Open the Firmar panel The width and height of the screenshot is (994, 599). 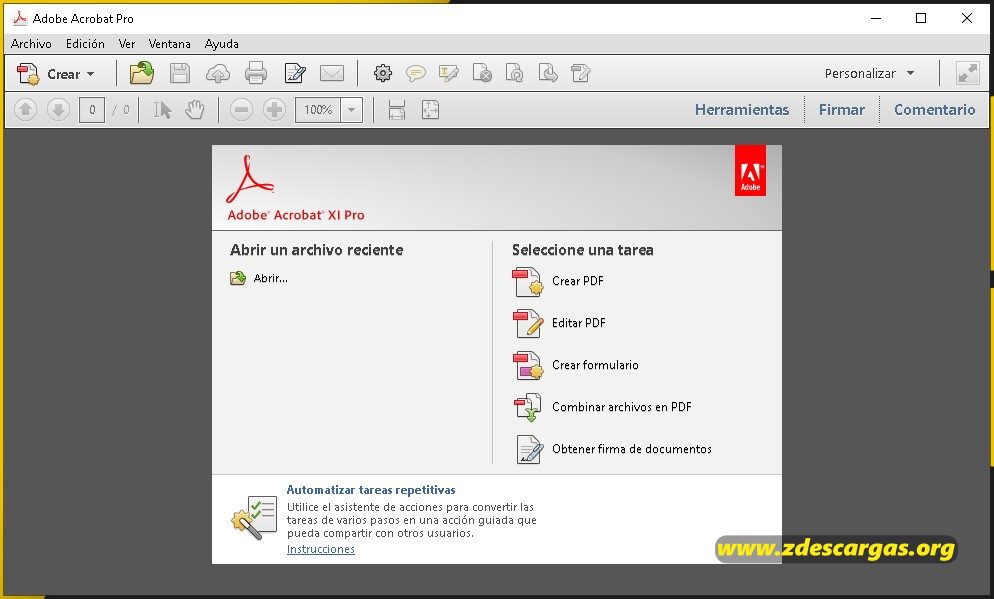(841, 110)
